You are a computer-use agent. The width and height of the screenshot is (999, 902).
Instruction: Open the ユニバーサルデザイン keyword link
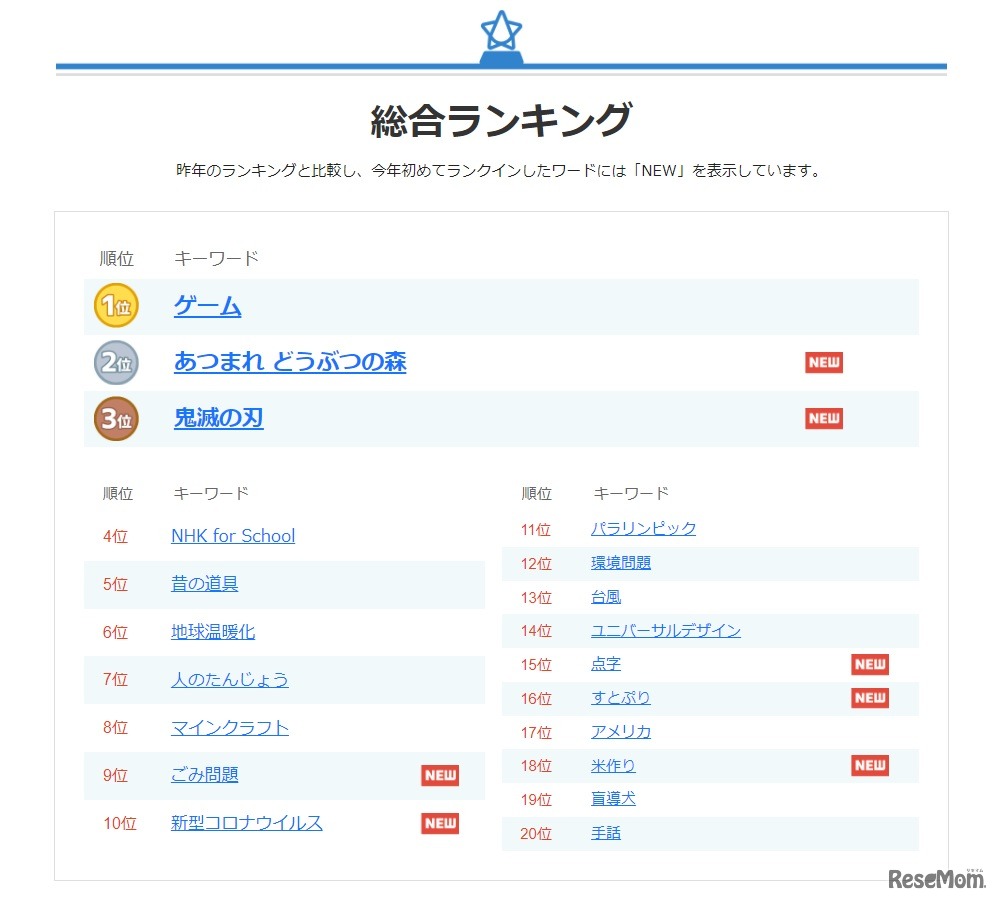666,631
